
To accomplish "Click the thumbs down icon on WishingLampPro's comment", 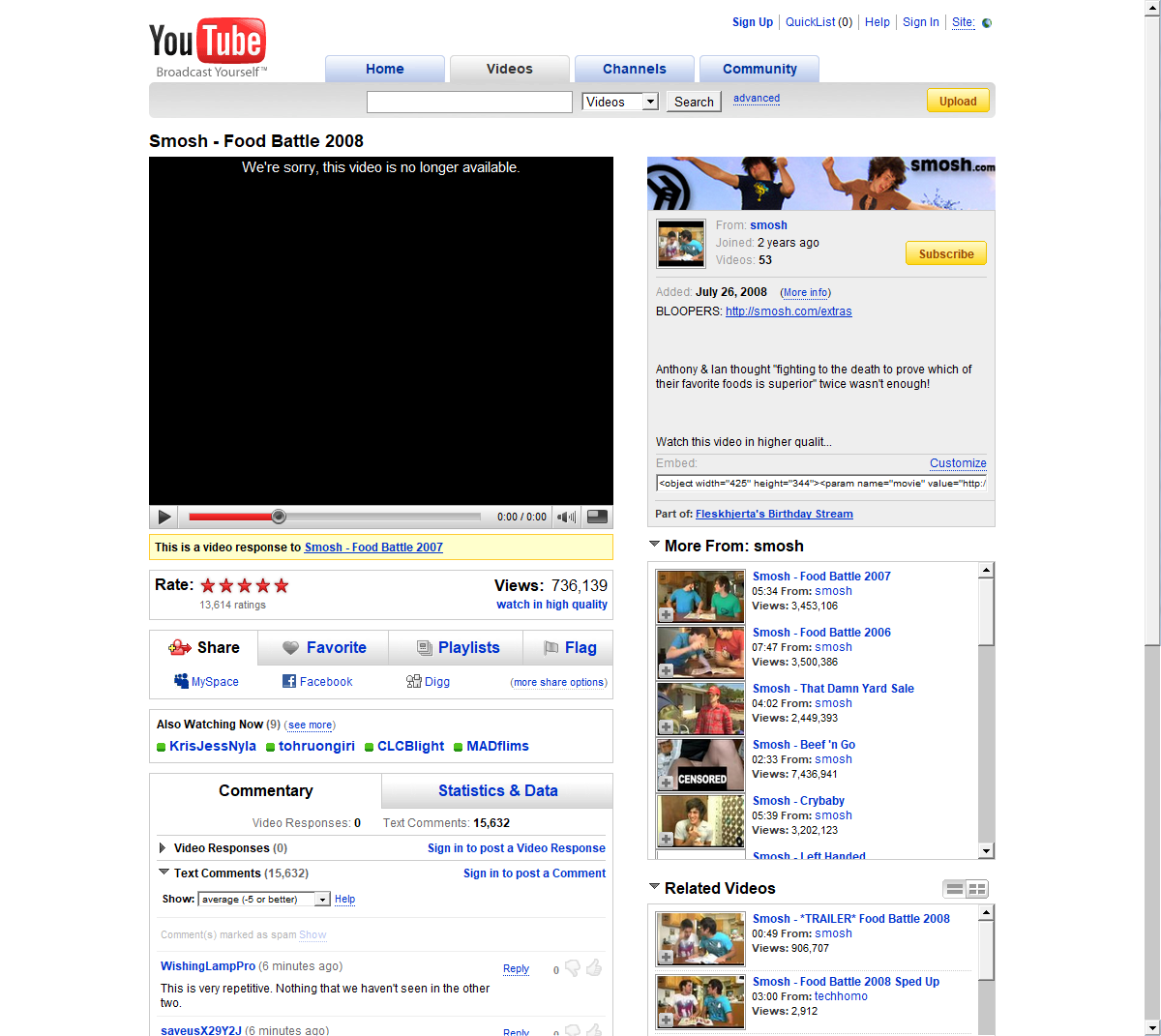I will click(573, 967).
